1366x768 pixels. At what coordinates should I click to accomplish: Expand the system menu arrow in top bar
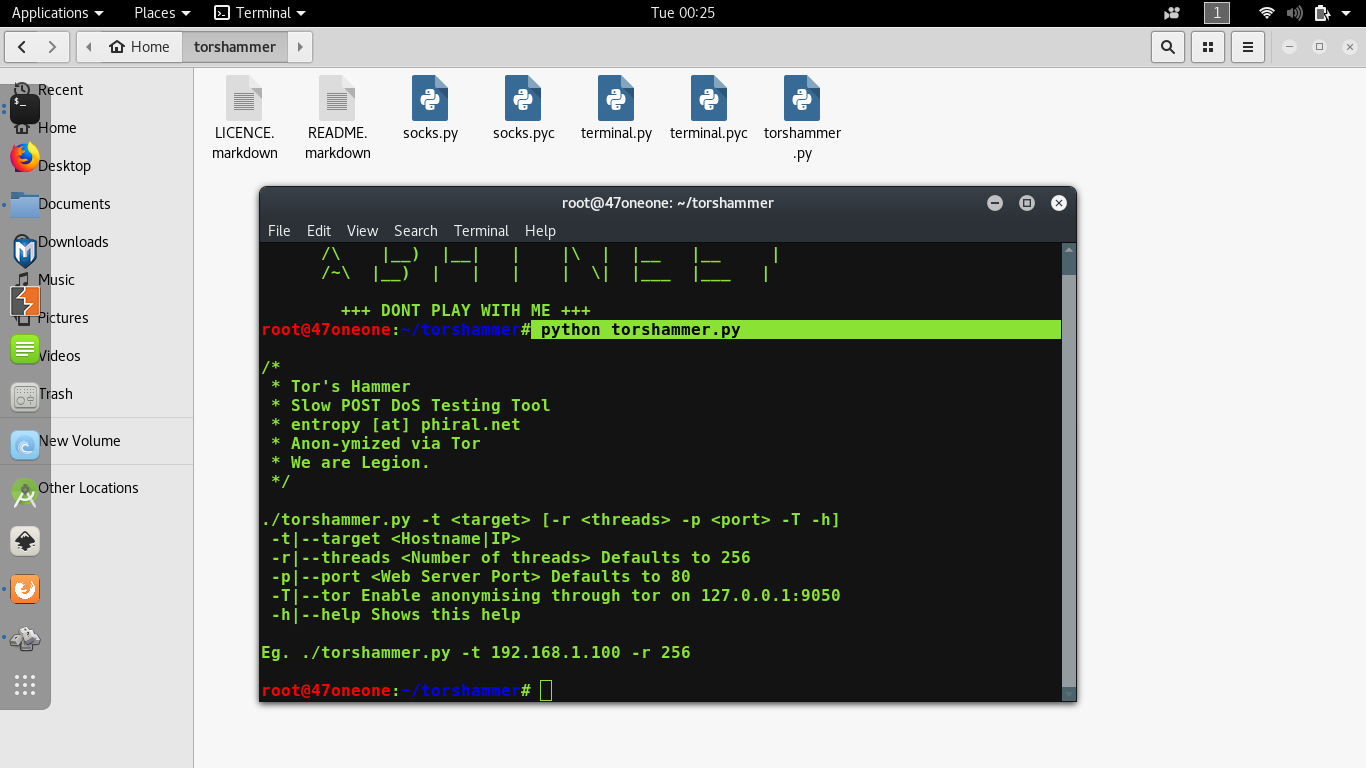click(1347, 13)
